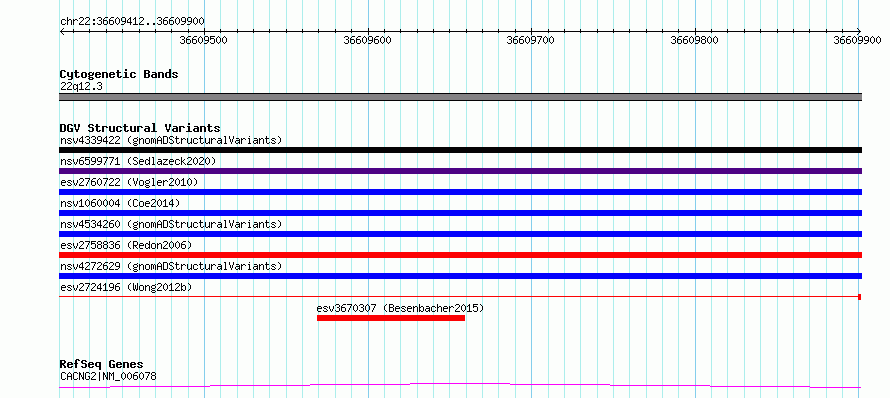Click the 36609600 ruler tick label
The height and width of the screenshot is (398, 890).
[x=368, y=40]
